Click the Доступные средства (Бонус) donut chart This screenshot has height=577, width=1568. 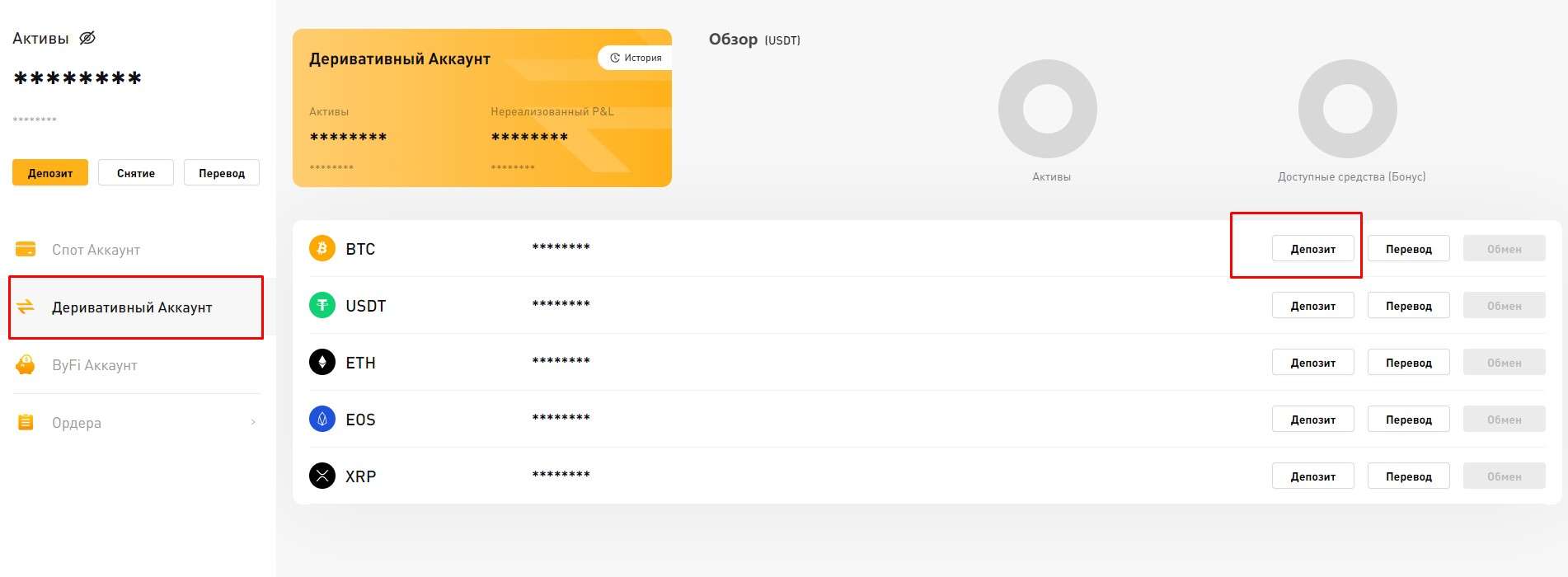click(x=1348, y=109)
